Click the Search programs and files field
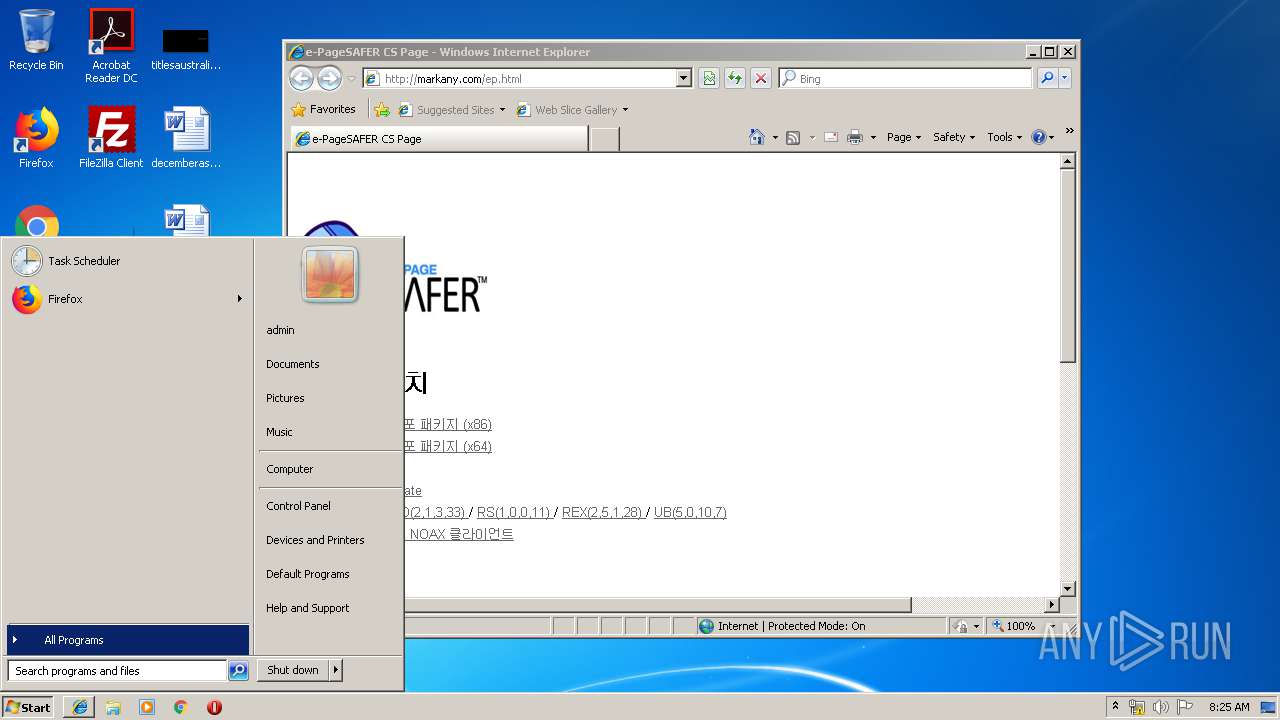Screen dimensions: 1280x720 (x=117, y=671)
